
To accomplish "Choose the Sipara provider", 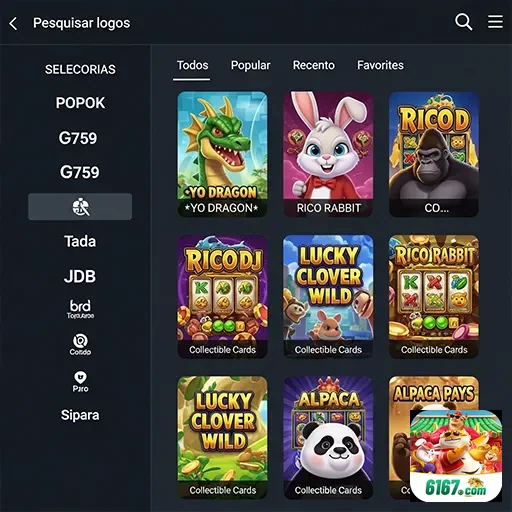I will [x=80, y=415].
